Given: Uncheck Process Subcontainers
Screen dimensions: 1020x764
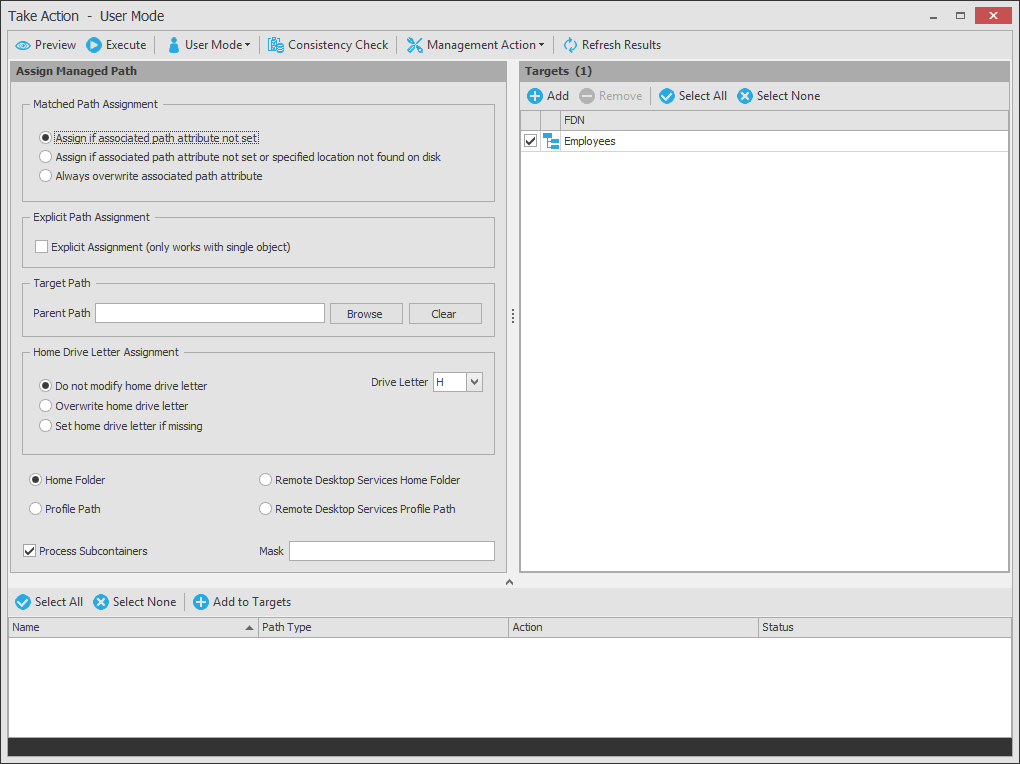Looking at the screenshot, I should (x=30, y=551).
